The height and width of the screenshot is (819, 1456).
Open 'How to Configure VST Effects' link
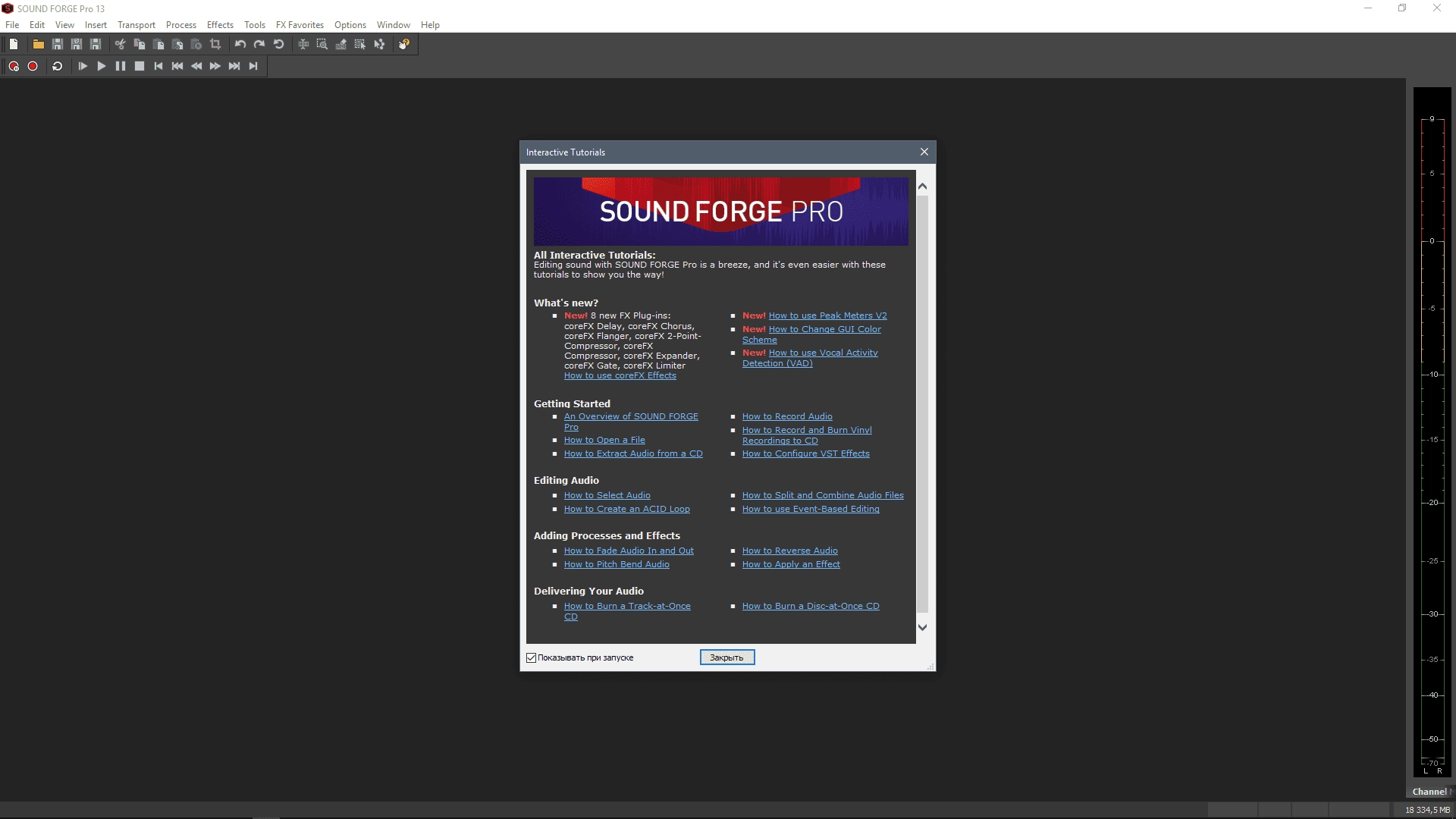tap(806, 453)
